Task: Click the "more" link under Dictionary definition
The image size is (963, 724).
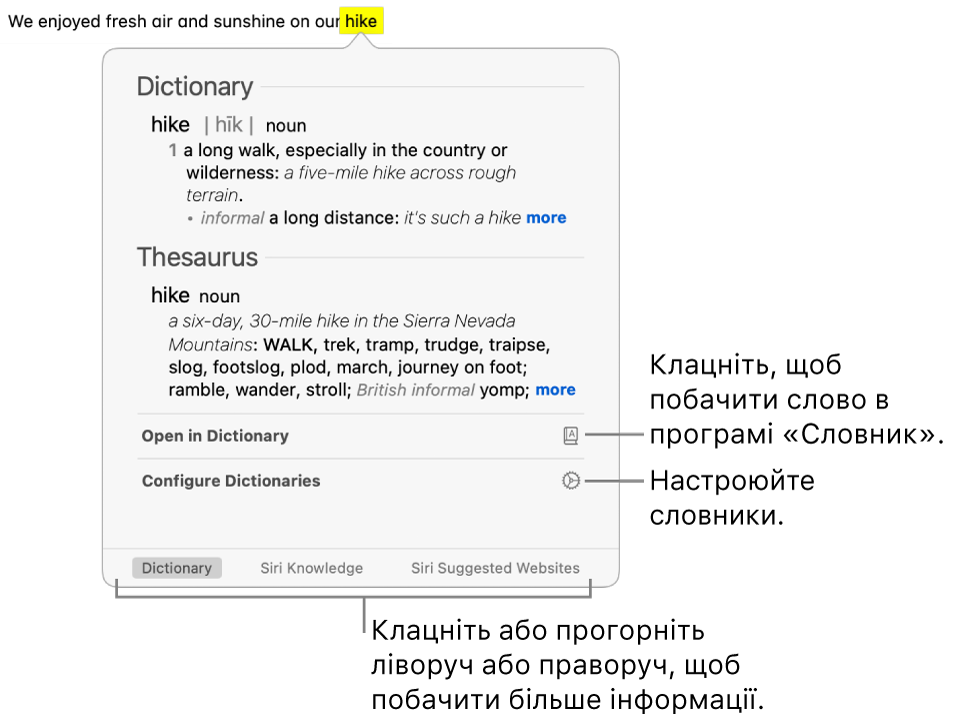Action: click(546, 218)
